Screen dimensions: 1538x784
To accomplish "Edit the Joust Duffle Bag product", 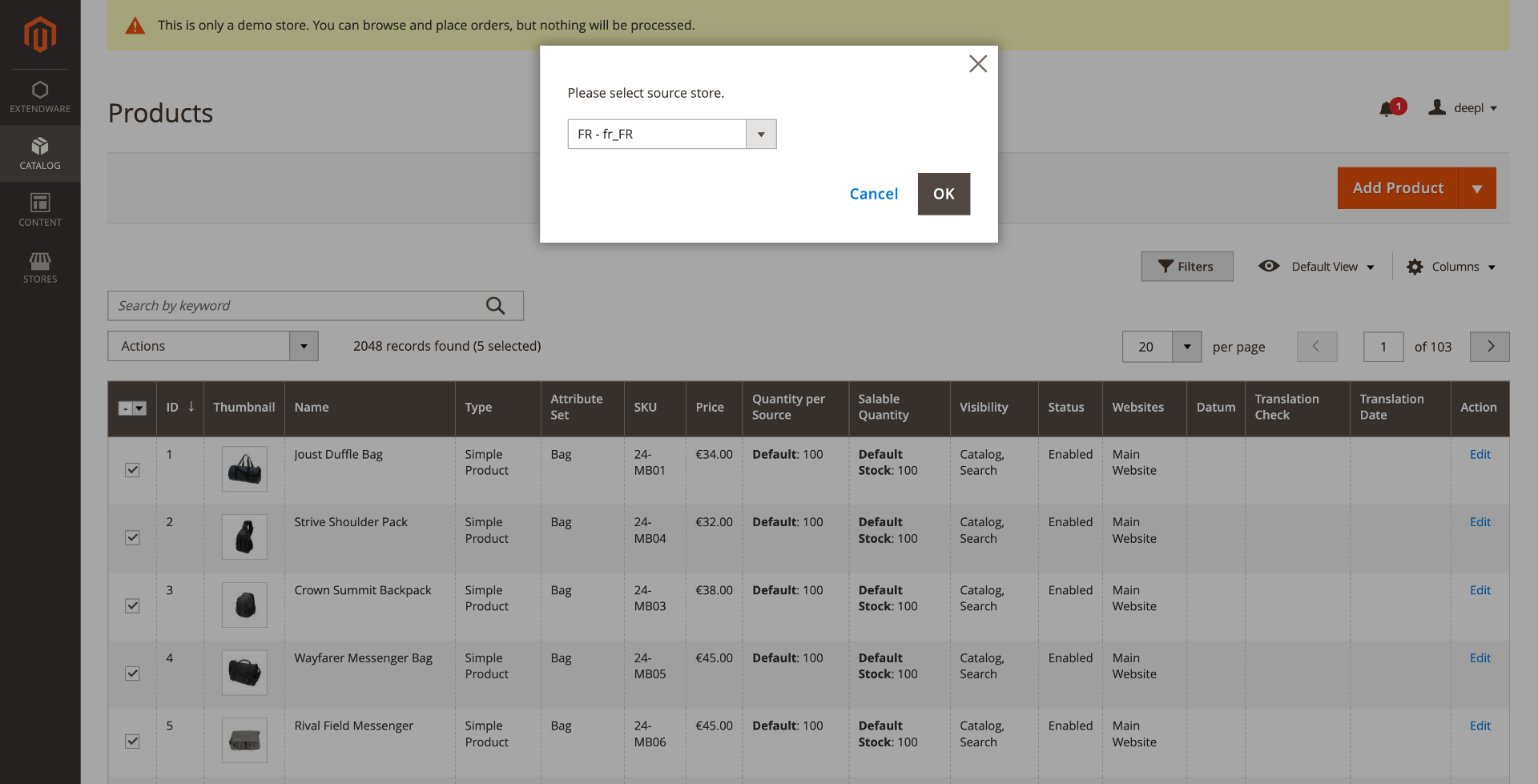I will click(1480, 455).
